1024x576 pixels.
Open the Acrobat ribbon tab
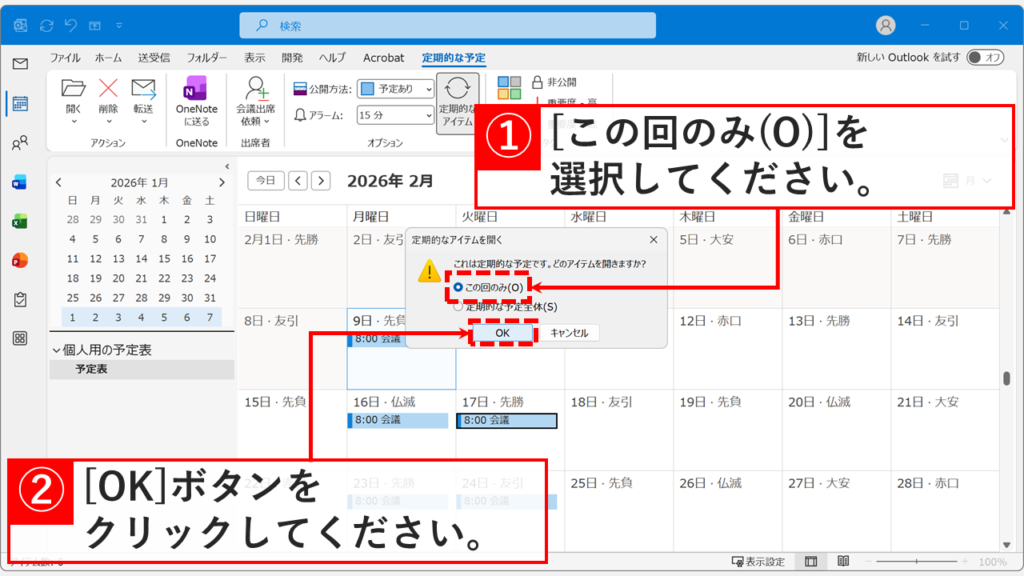click(x=383, y=57)
